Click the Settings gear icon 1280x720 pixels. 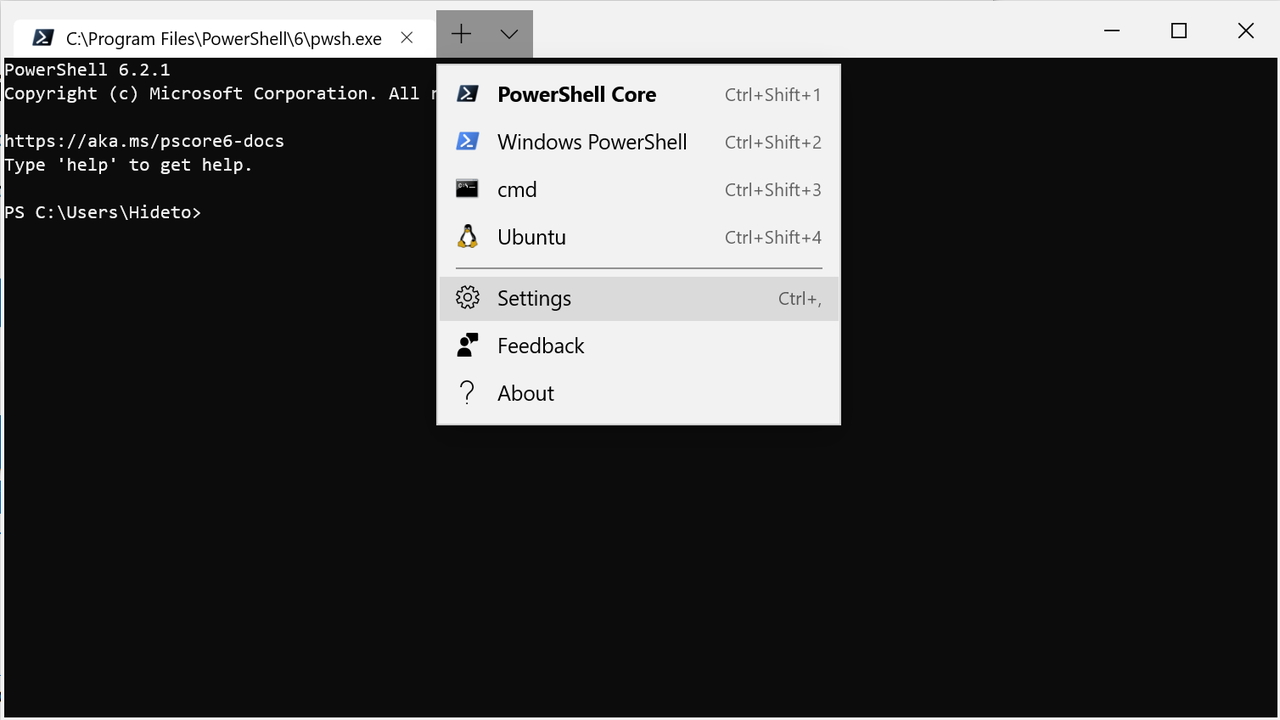[467, 297]
